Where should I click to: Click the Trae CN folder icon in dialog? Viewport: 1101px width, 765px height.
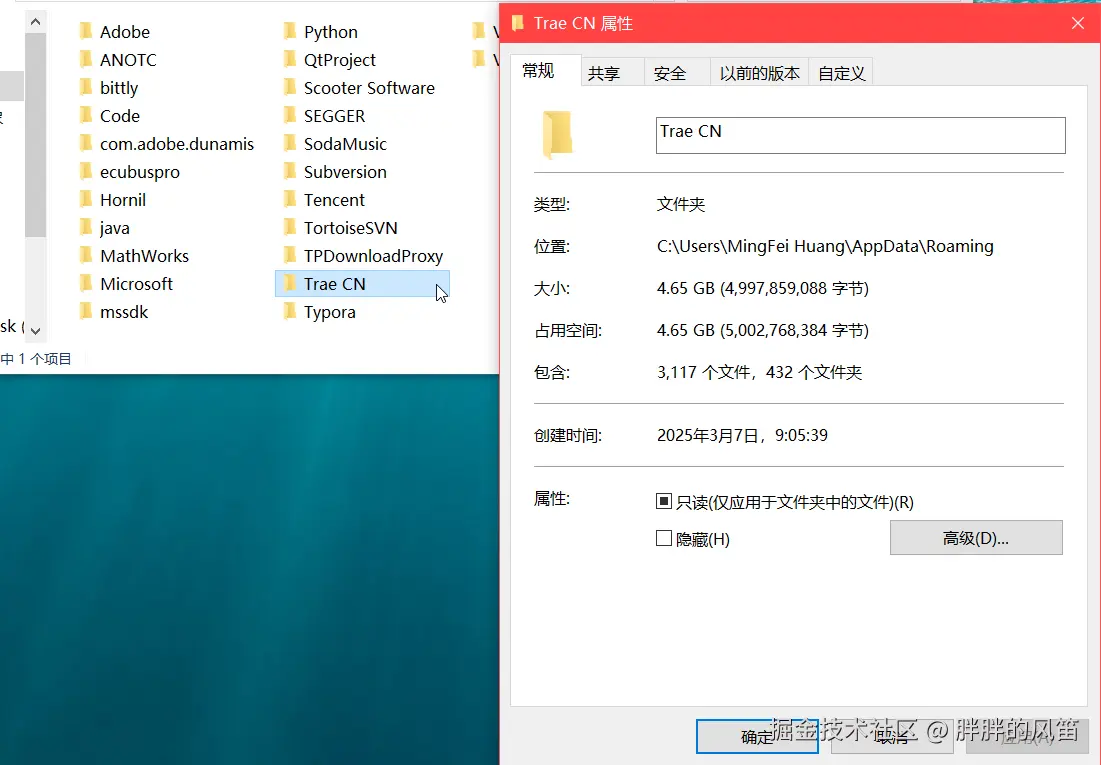tap(557, 134)
